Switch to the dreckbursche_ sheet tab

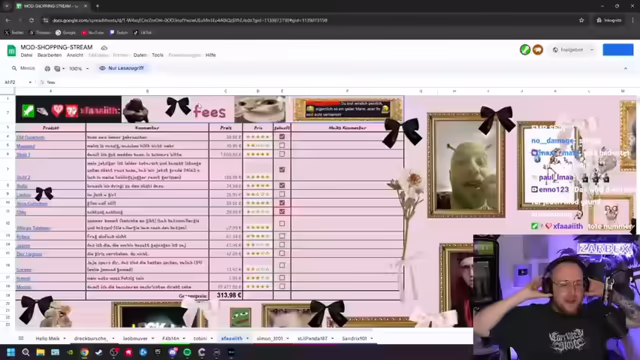coord(91,338)
